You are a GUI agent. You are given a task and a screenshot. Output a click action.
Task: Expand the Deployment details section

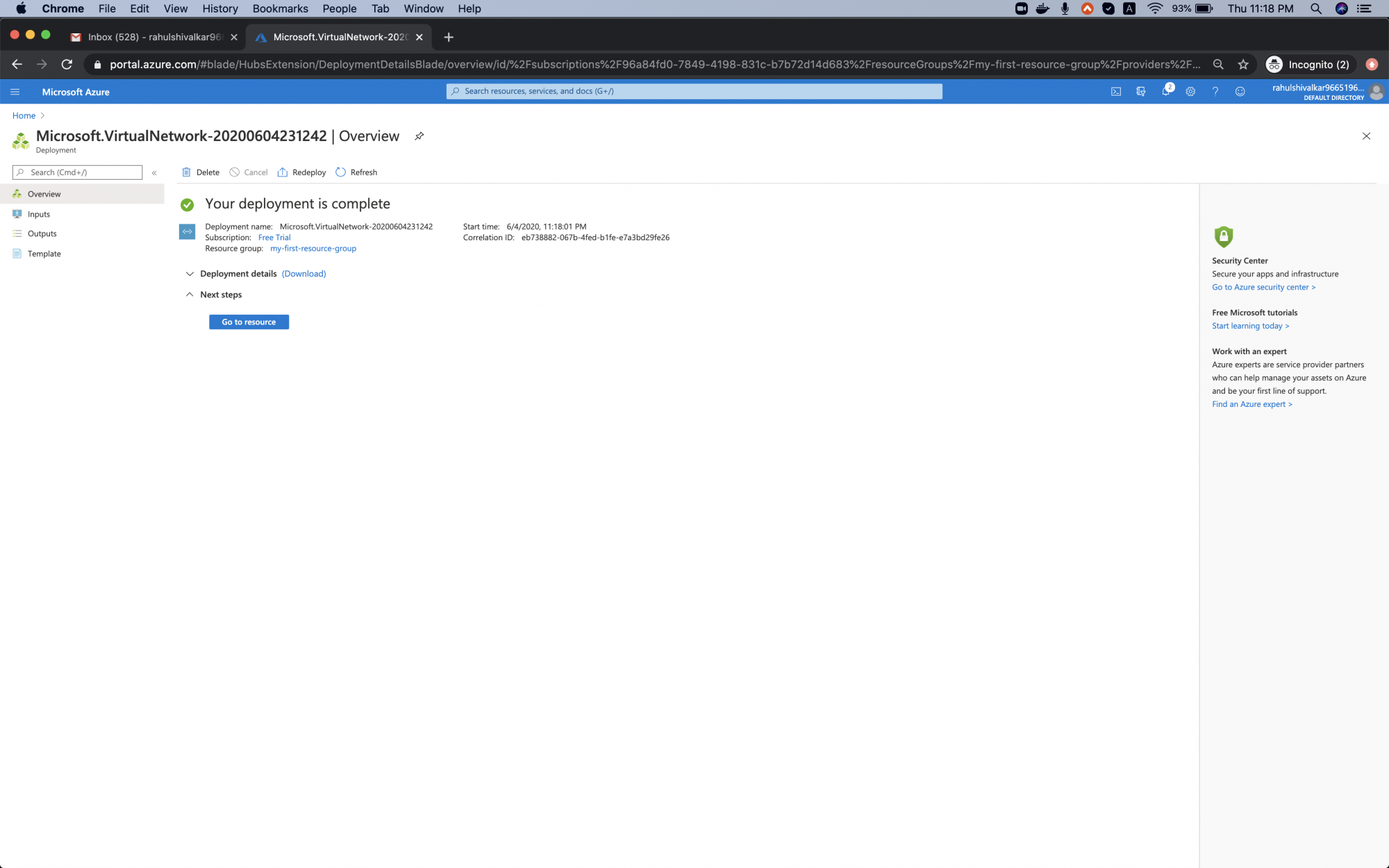click(x=190, y=274)
